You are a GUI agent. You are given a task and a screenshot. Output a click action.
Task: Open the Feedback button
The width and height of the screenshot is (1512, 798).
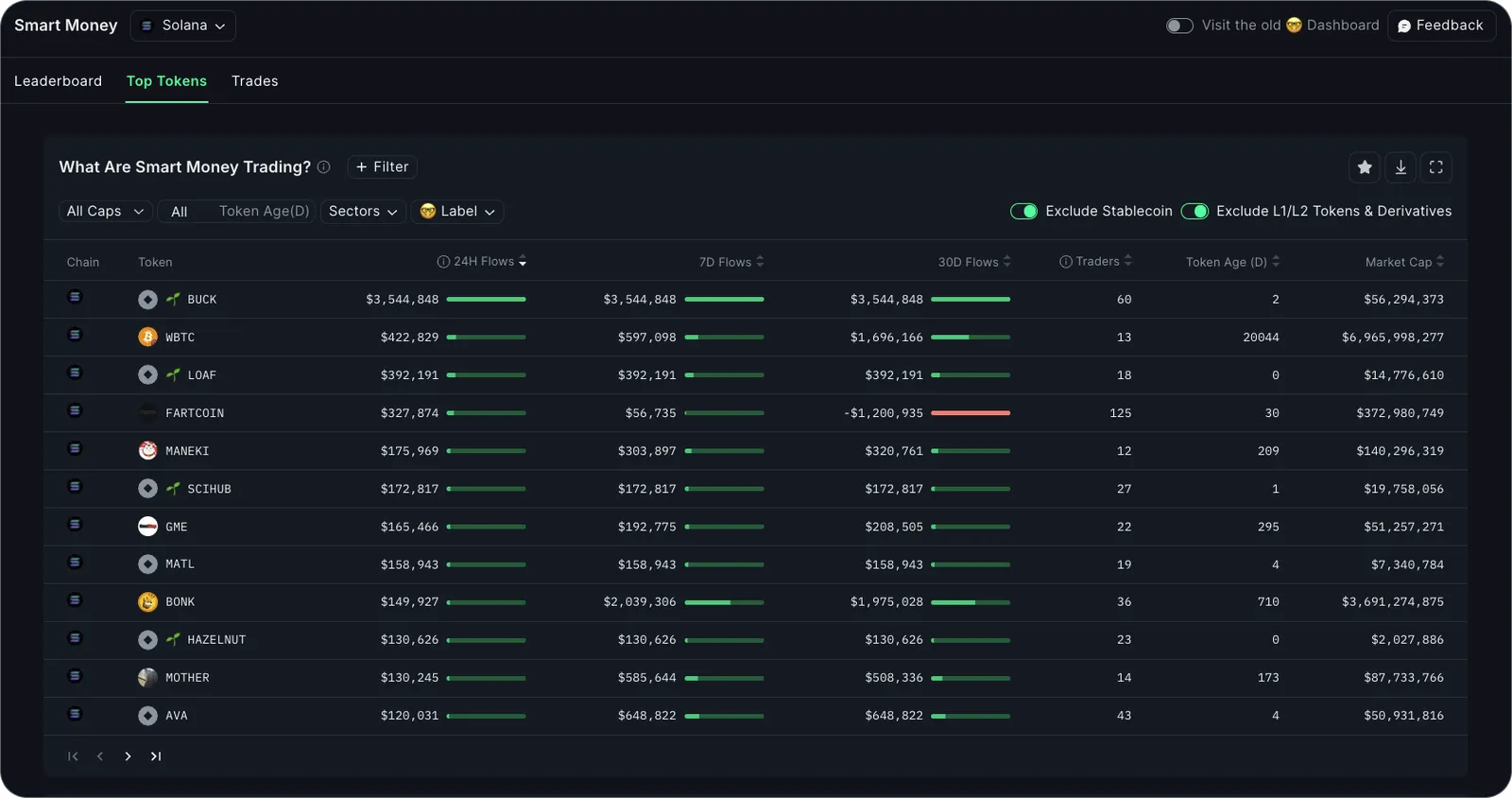1441,26
